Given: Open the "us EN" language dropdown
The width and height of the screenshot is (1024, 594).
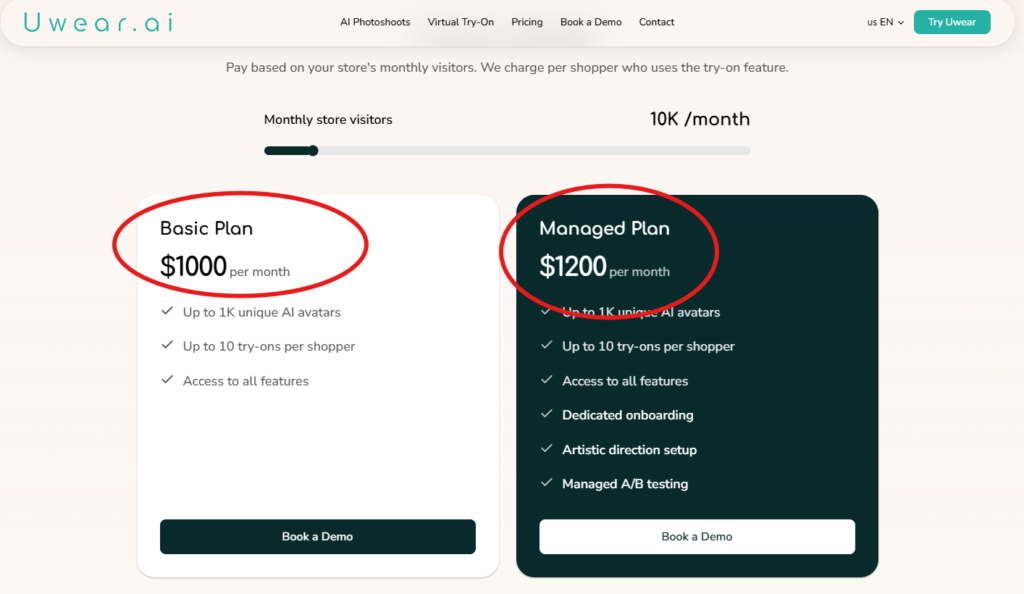Looking at the screenshot, I should (882, 21).
